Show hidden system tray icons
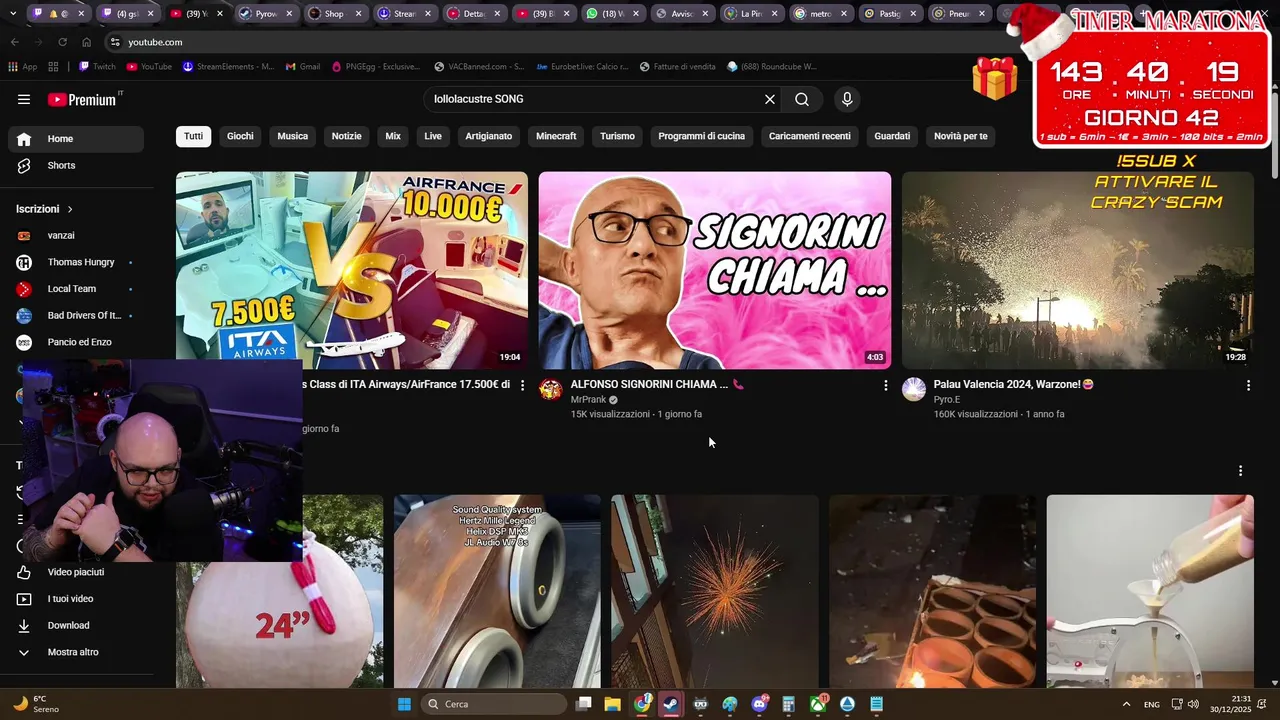This screenshot has height=720, width=1280. 1126,704
